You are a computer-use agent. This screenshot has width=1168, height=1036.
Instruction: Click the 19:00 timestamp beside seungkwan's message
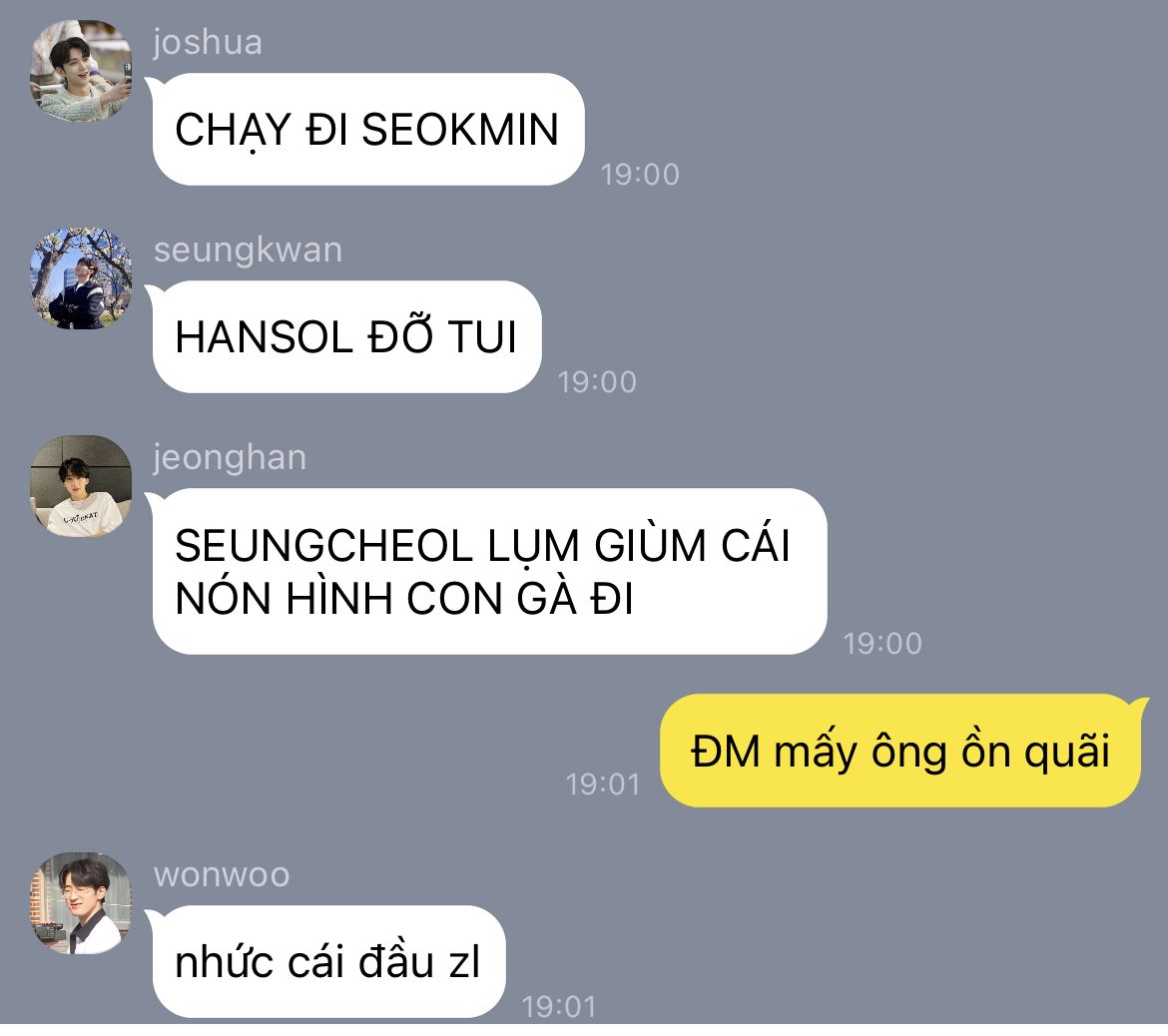597,383
